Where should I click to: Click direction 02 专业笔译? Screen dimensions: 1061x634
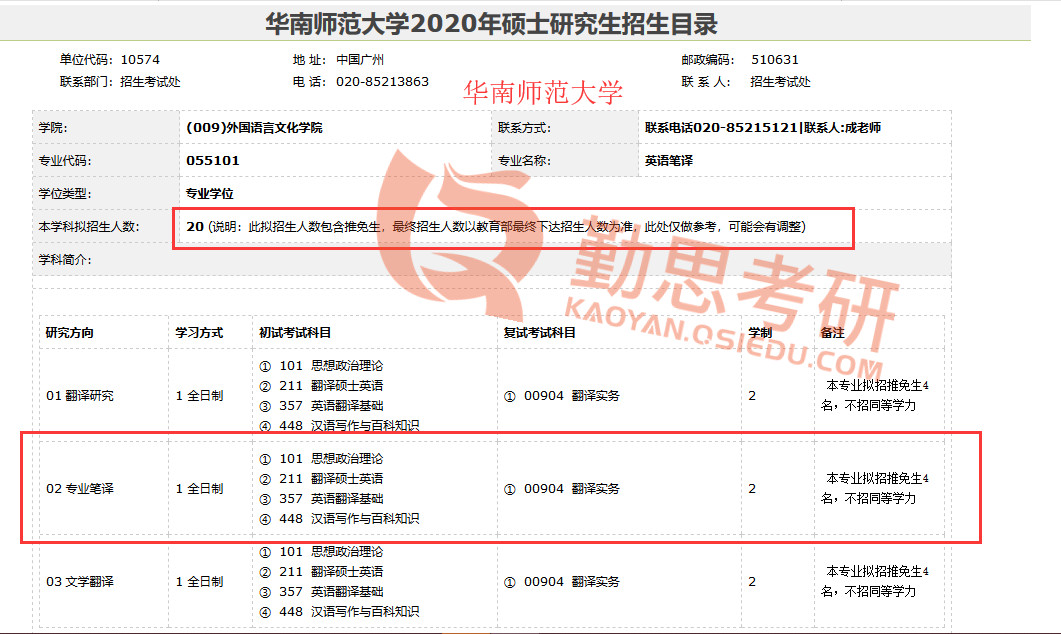click(80, 489)
